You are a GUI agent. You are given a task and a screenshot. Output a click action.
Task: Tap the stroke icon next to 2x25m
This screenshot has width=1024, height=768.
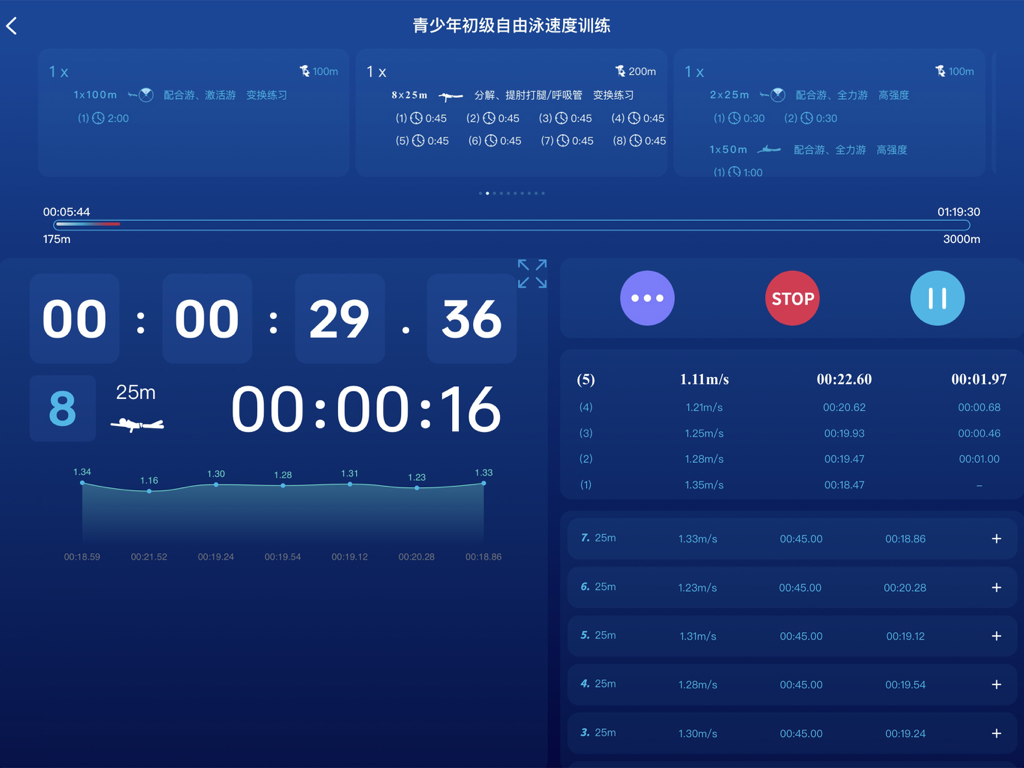(775, 94)
